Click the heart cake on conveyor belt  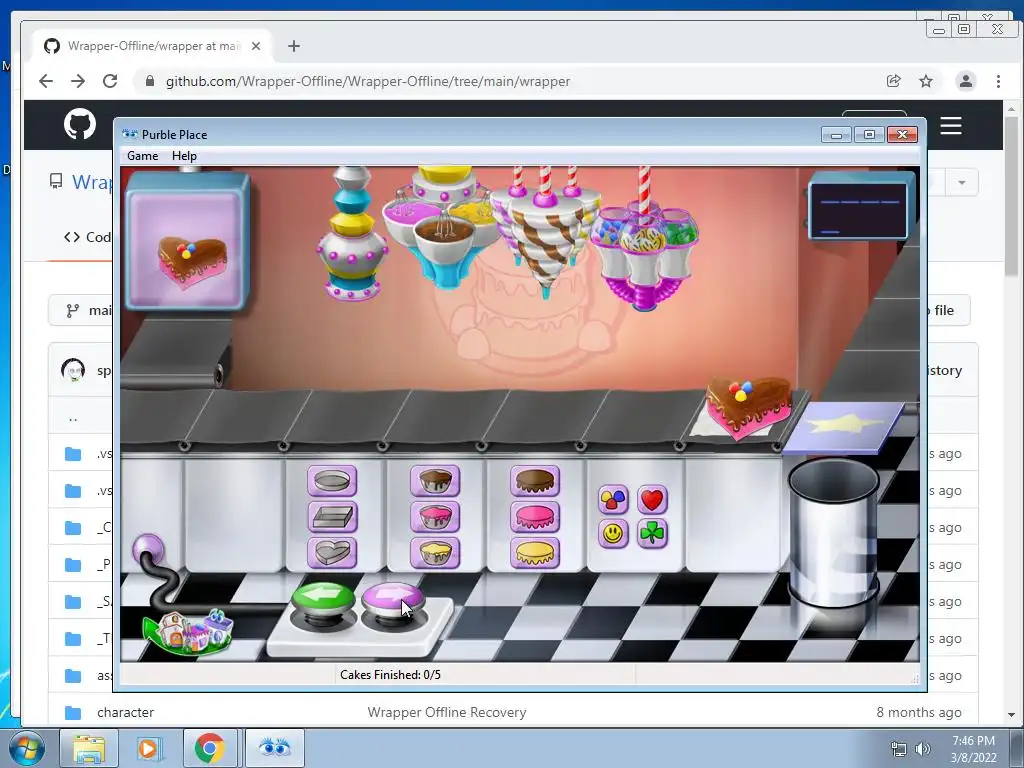pos(748,405)
